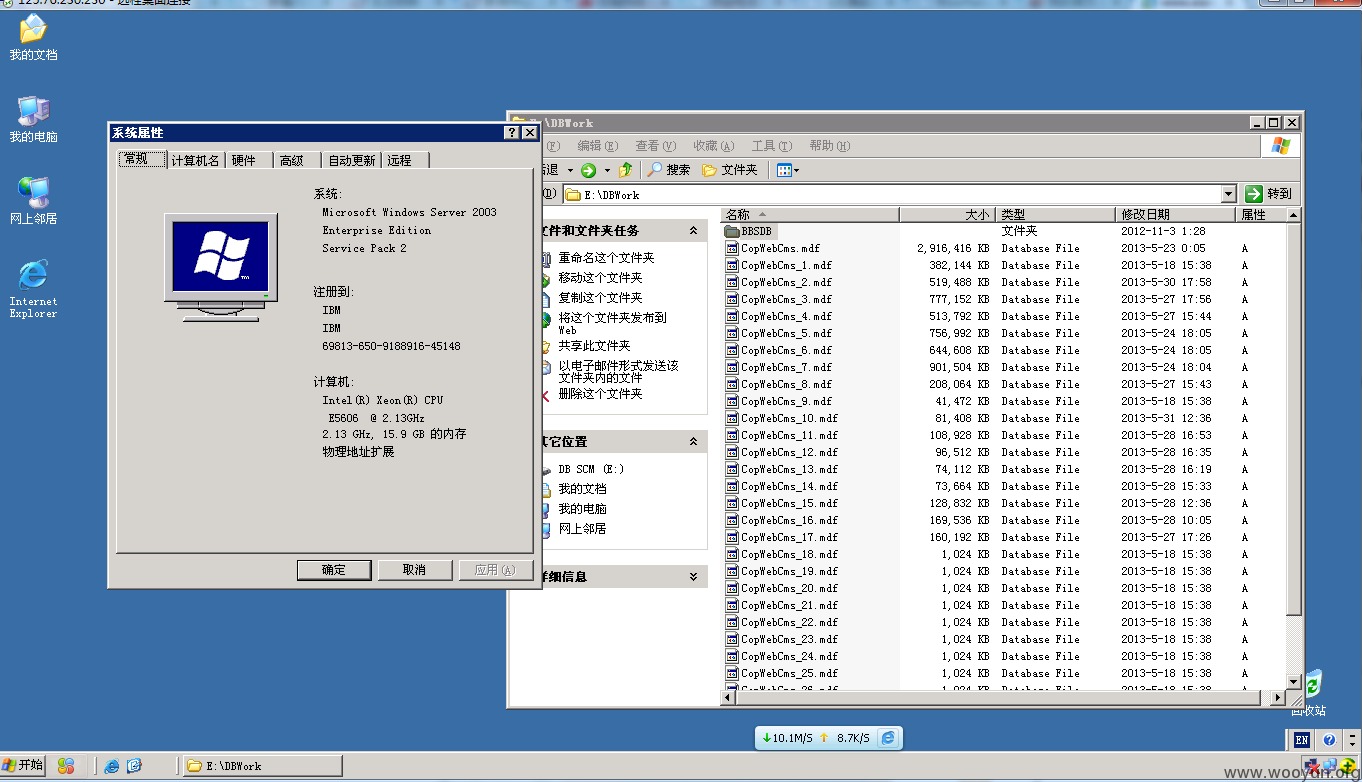Open the 工具(T) menu
This screenshot has width=1362, height=782.
tap(772, 146)
